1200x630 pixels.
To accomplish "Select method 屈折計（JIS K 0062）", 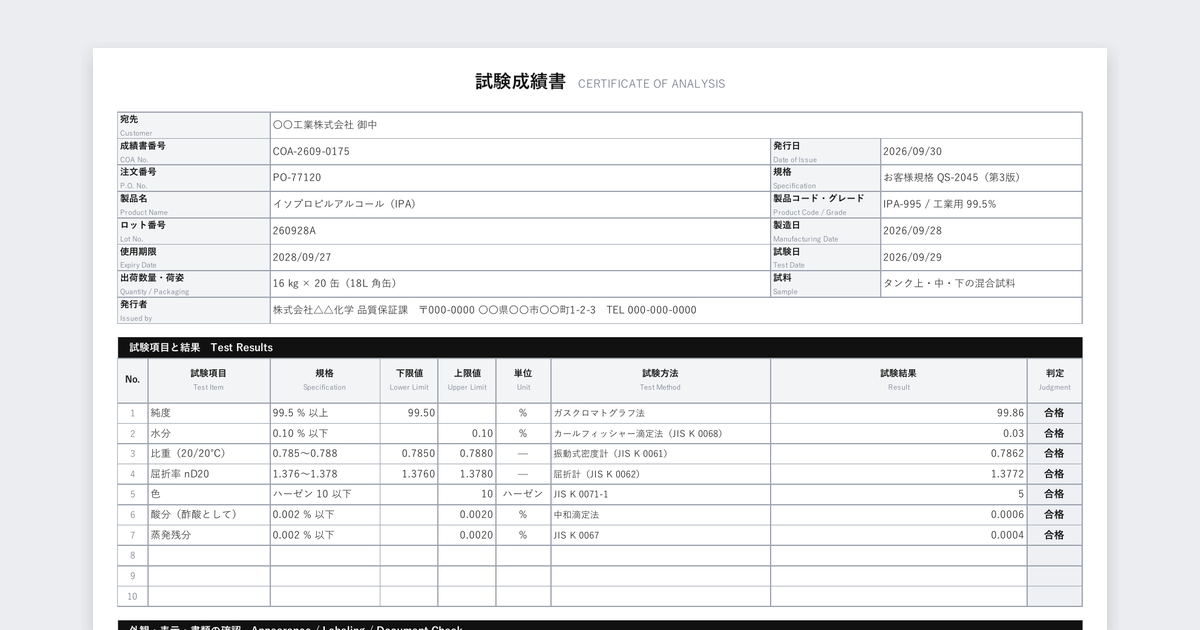I will 660,474.
